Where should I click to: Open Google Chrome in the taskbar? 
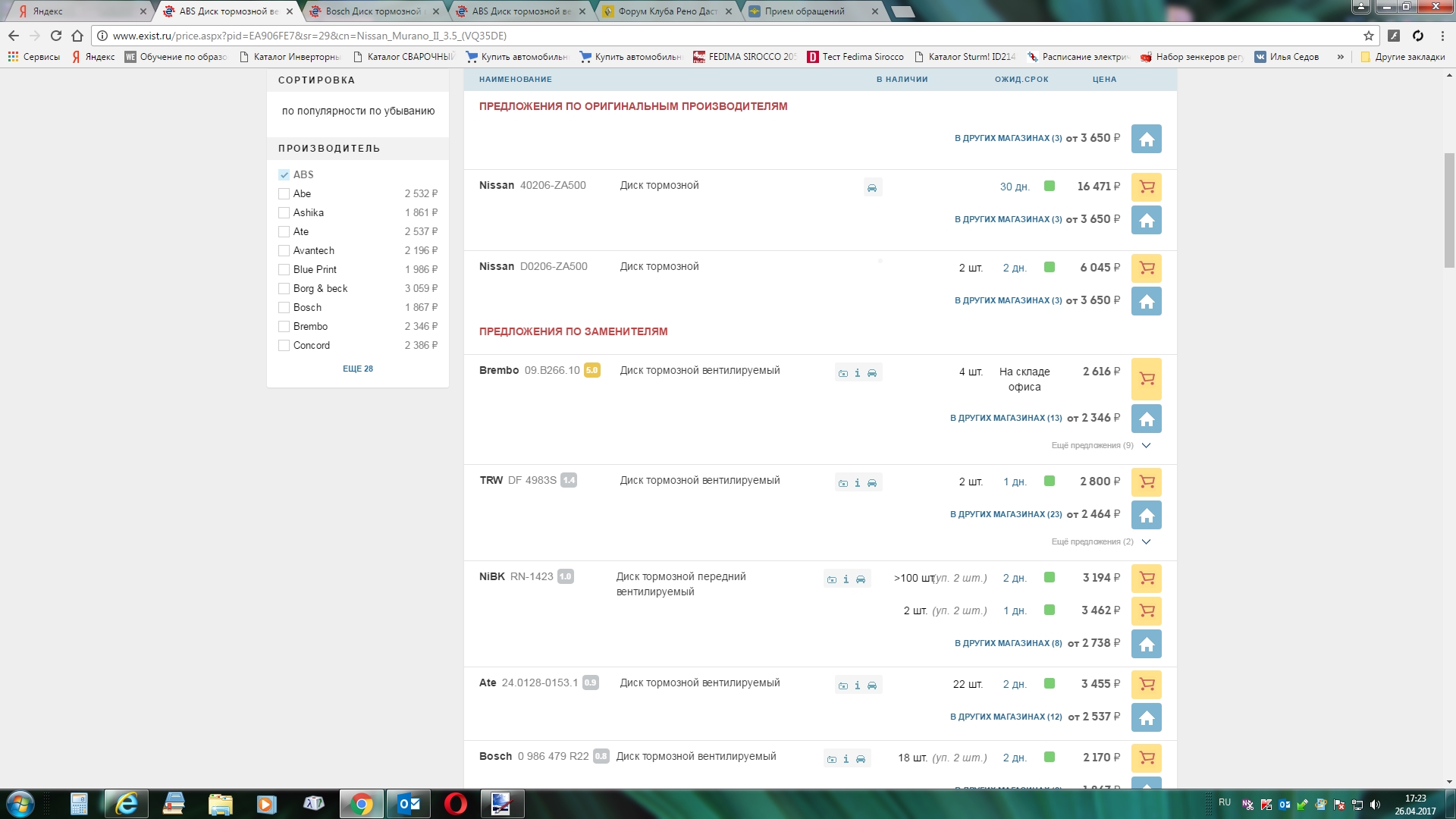(x=362, y=804)
